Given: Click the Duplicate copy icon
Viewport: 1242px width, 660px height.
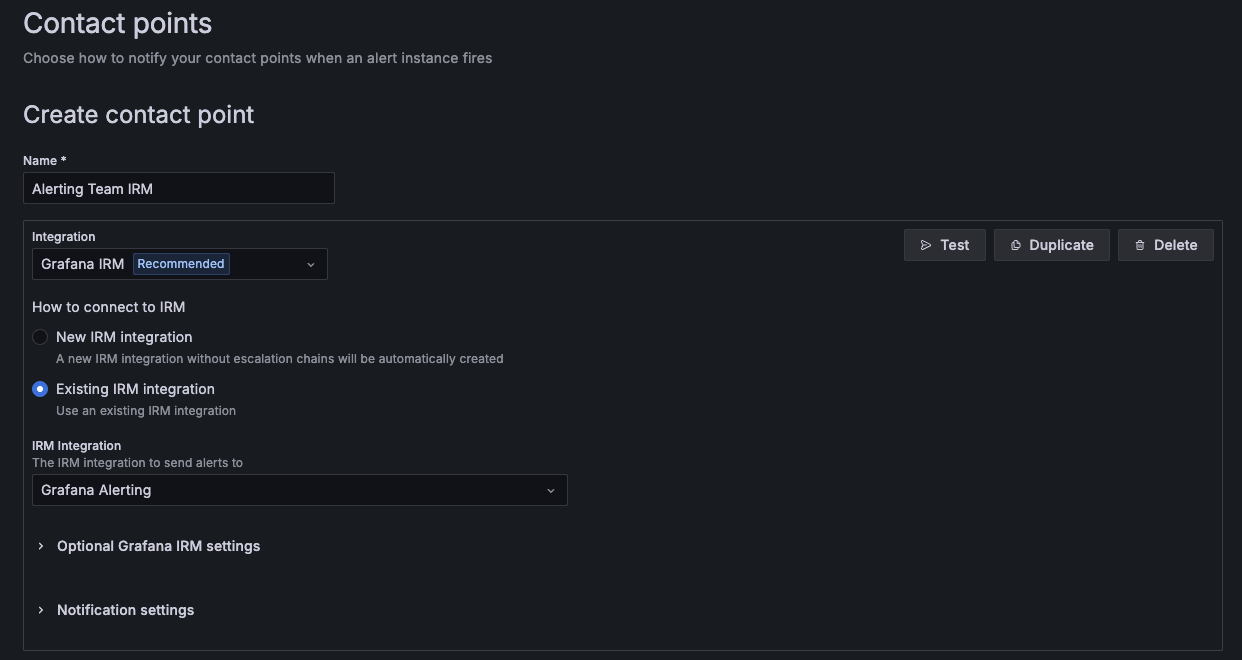Looking at the screenshot, I should pos(1014,244).
